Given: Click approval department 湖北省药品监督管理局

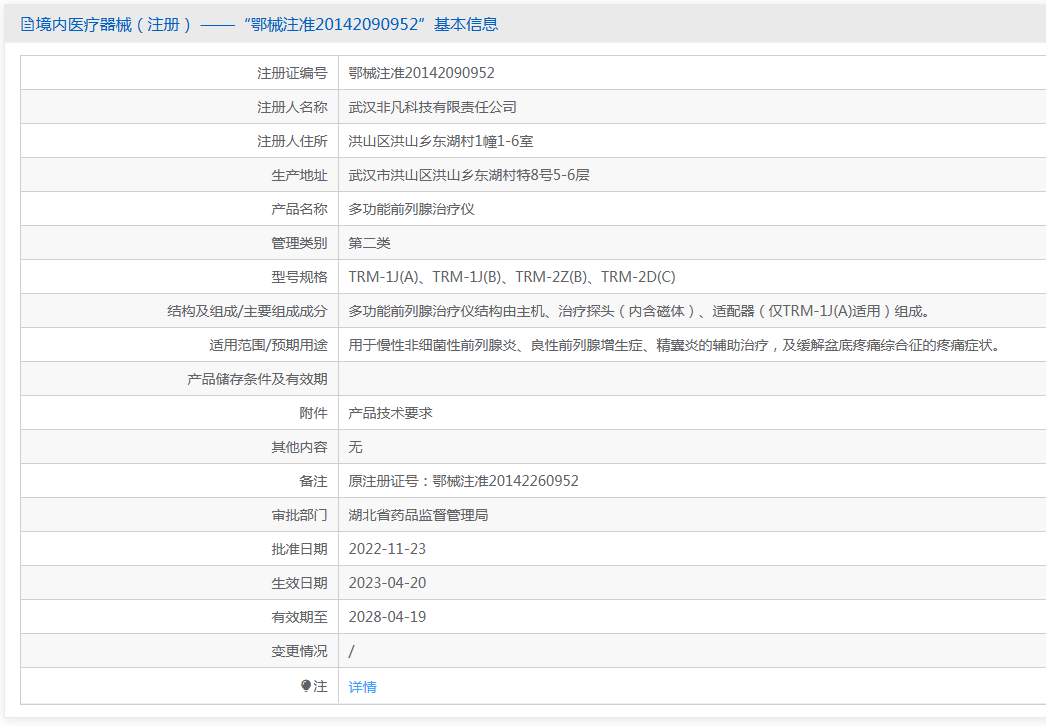Looking at the screenshot, I should [418, 515].
